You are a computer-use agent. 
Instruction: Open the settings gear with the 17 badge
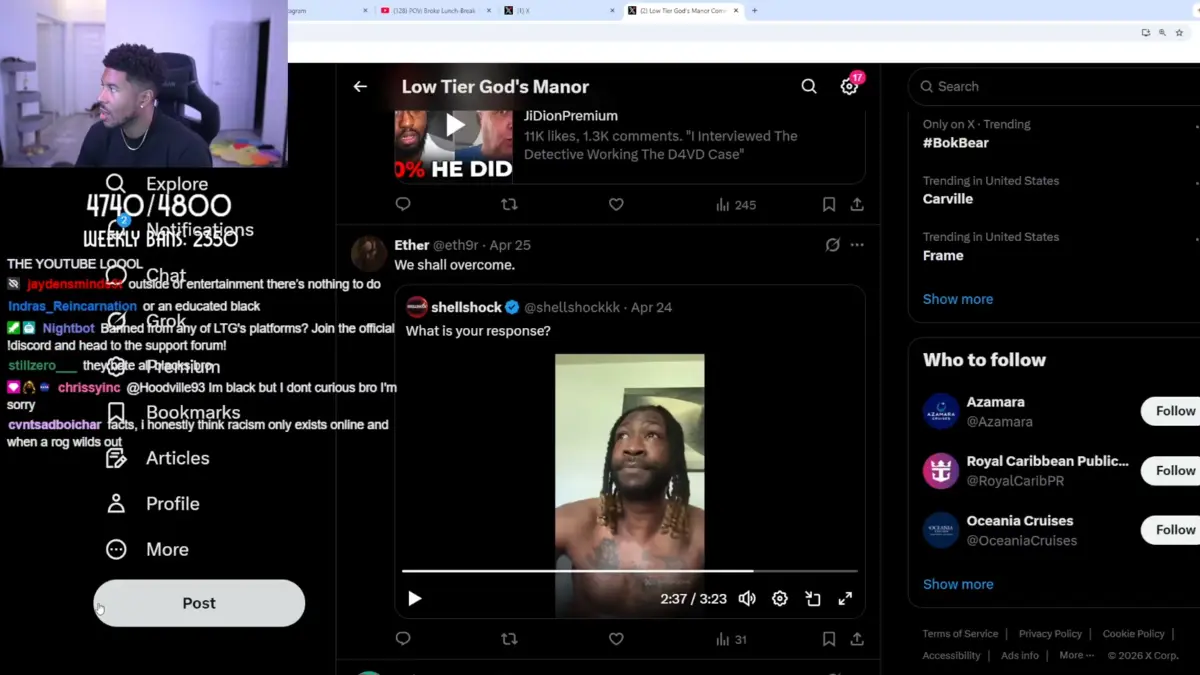[x=849, y=86]
